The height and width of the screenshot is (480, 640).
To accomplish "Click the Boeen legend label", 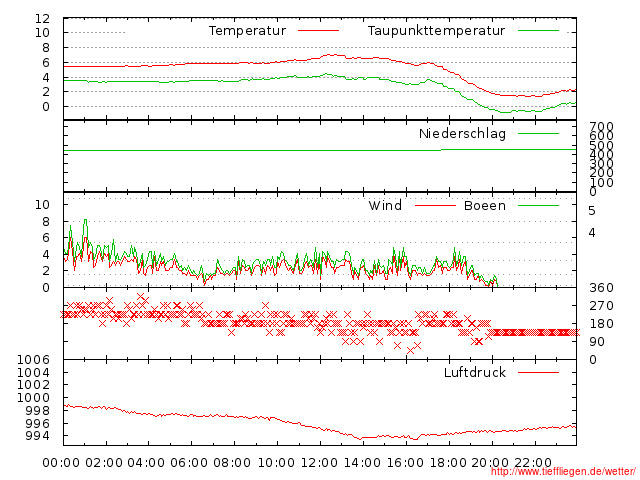I will 485,205.
